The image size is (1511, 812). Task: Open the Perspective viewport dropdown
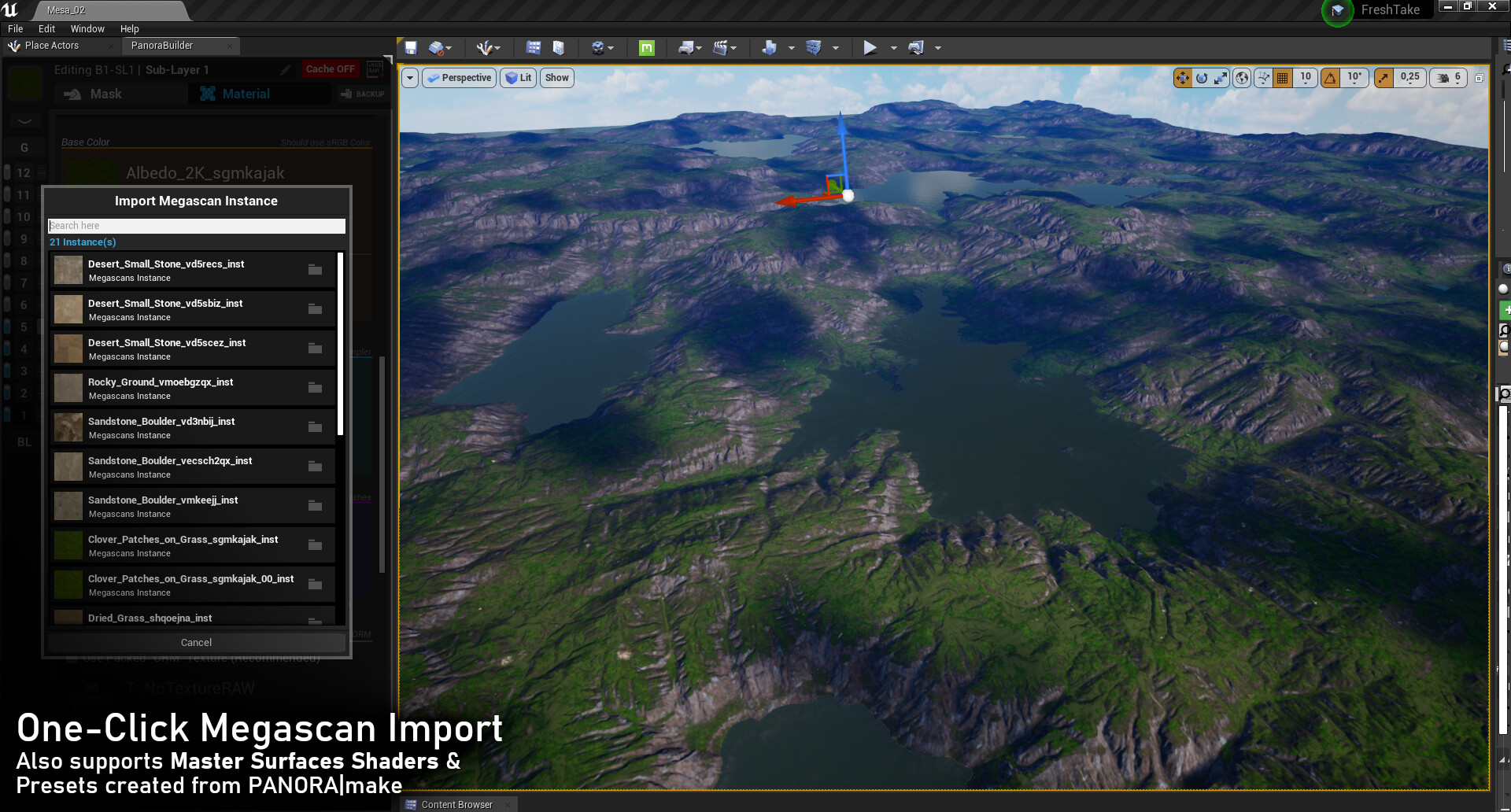coord(459,77)
